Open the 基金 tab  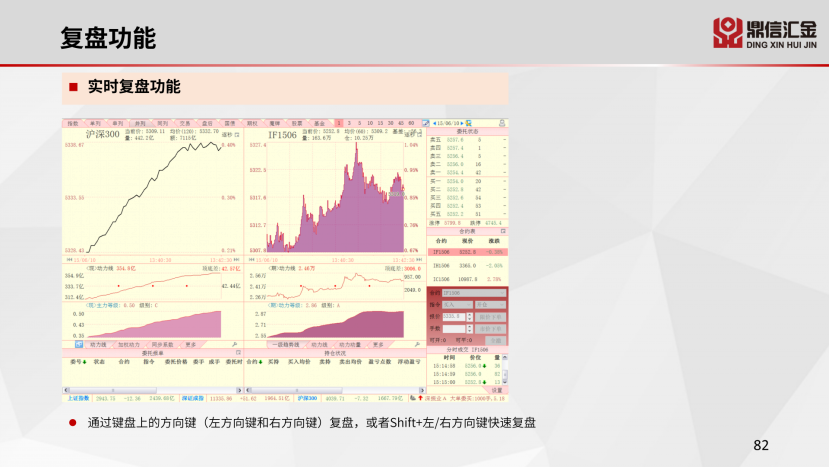(x=319, y=123)
